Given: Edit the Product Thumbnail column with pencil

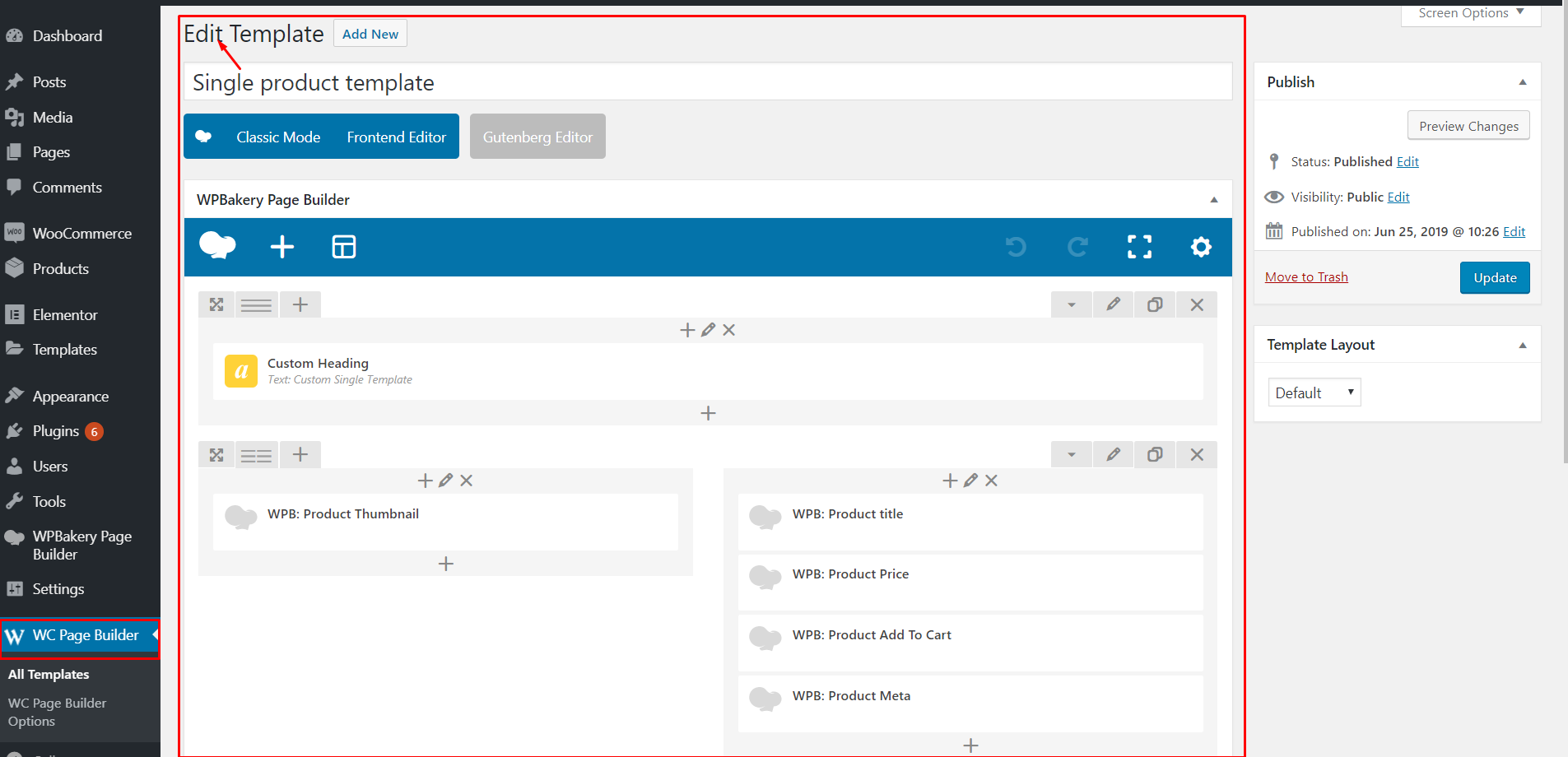Looking at the screenshot, I should [x=446, y=481].
